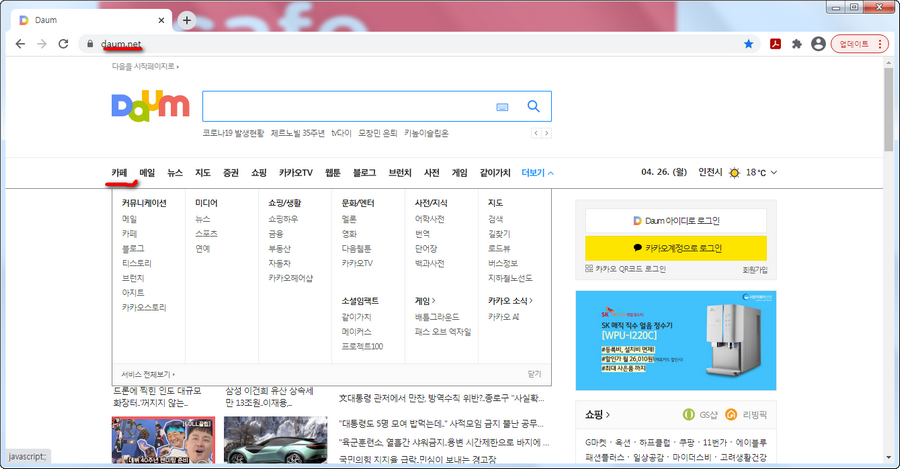Collapse the 더보기 services menu
Image resolution: width=900 pixels, height=469 pixels.
tap(537, 173)
